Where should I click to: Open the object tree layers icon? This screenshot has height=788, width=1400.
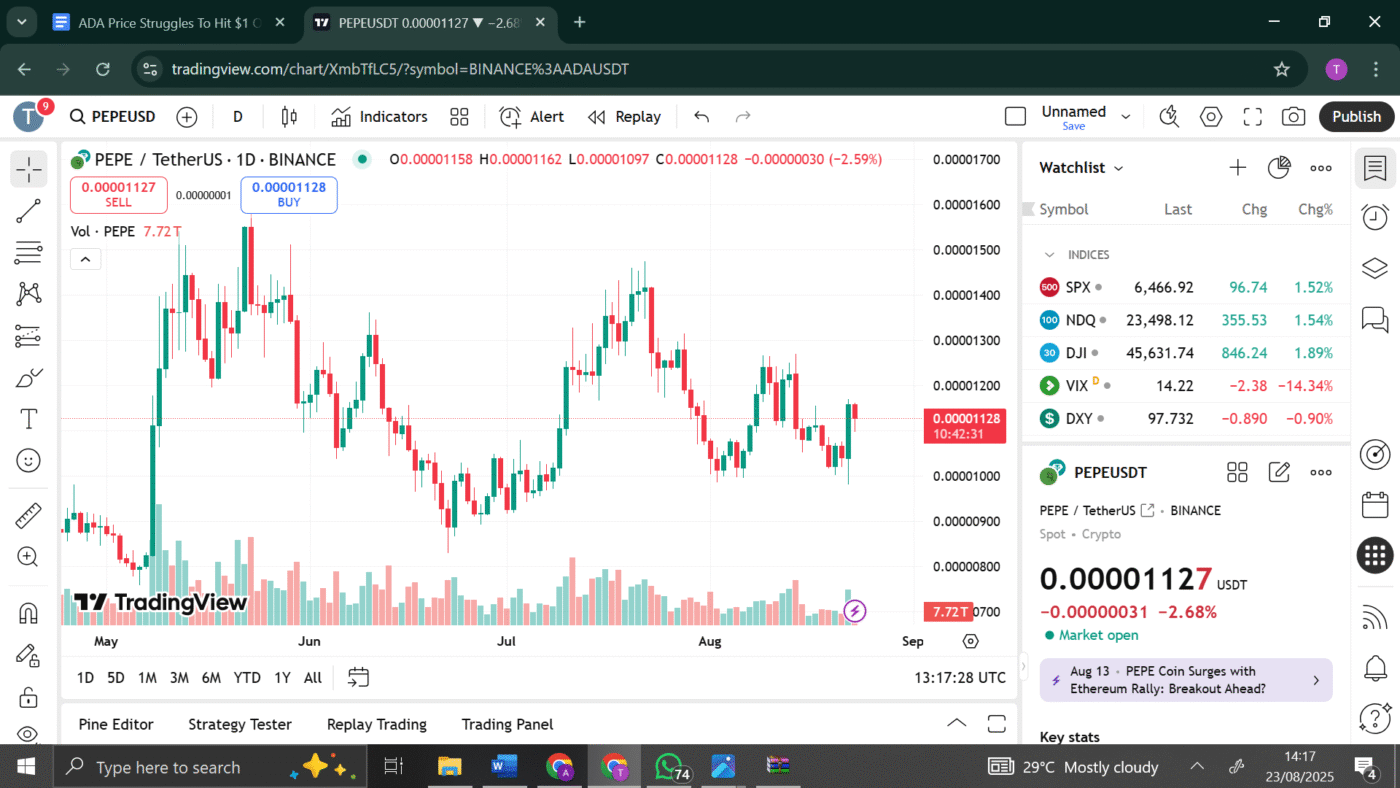[1375, 268]
